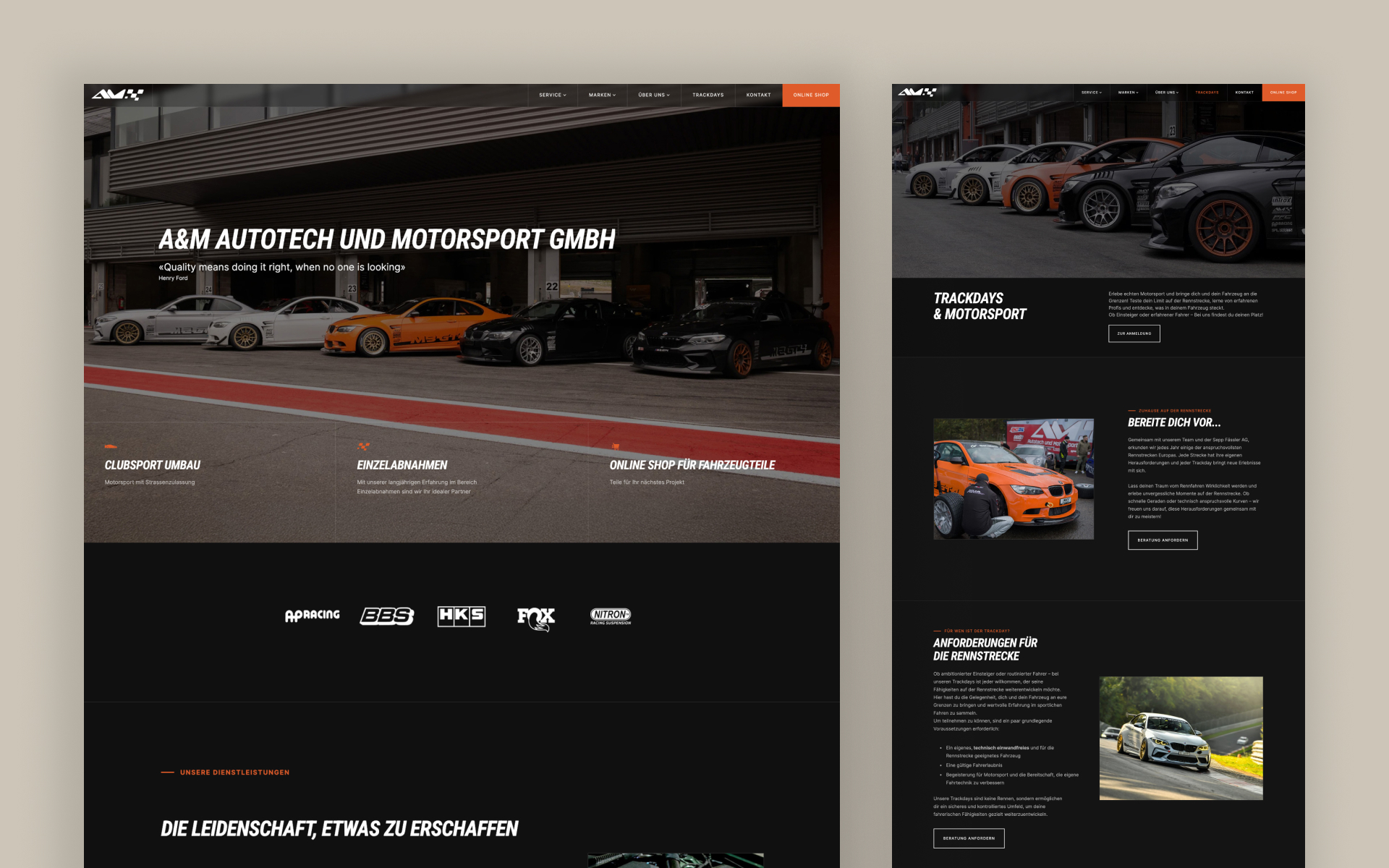Viewport: 1389px width, 868px height.
Task: Click the AP Racing brand logo
Action: (x=312, y=616)
